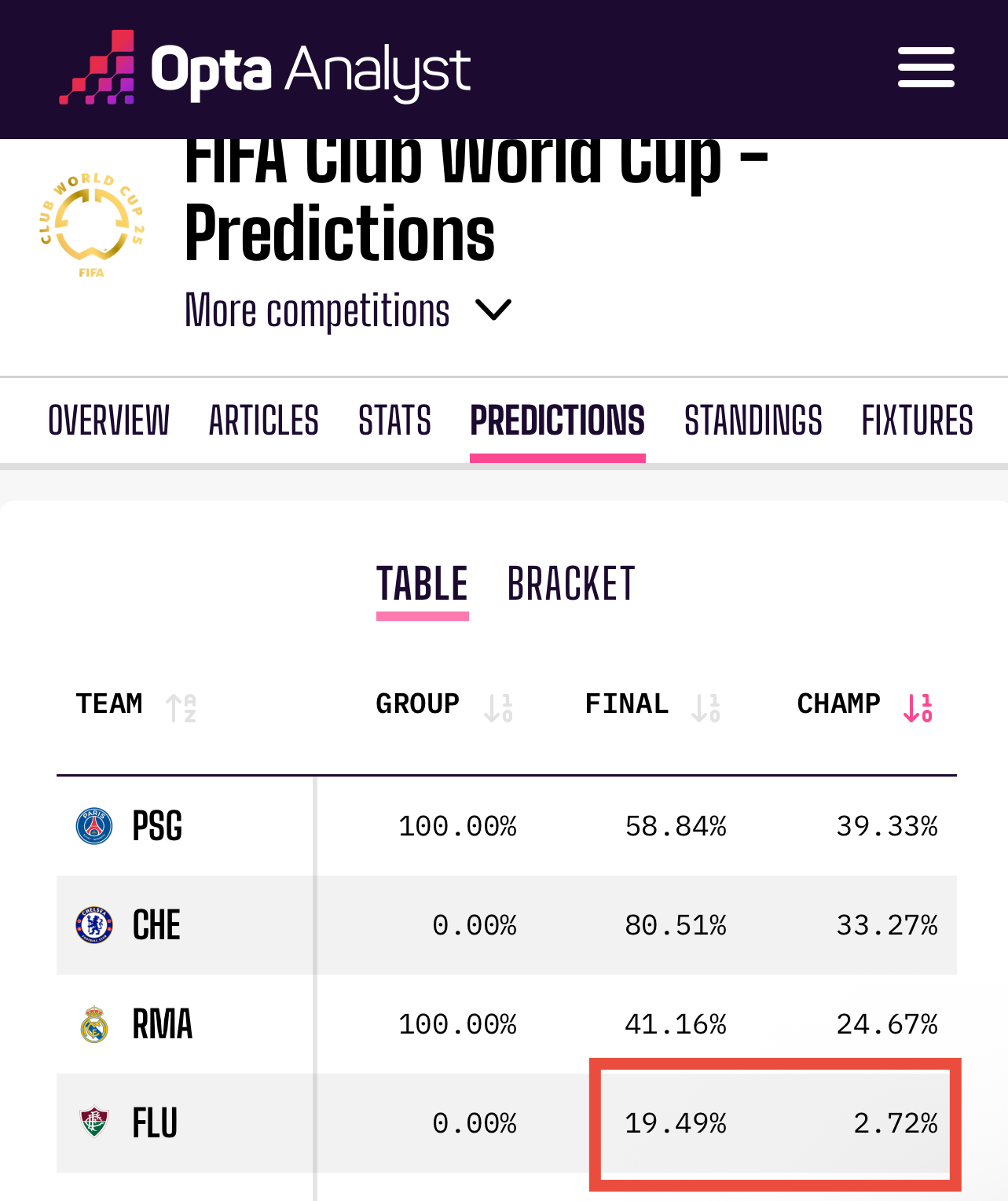The height and width of the screenshot is (1201, 1008).
Task: Go to the FIXTURES tab
Action: (918, 421)
